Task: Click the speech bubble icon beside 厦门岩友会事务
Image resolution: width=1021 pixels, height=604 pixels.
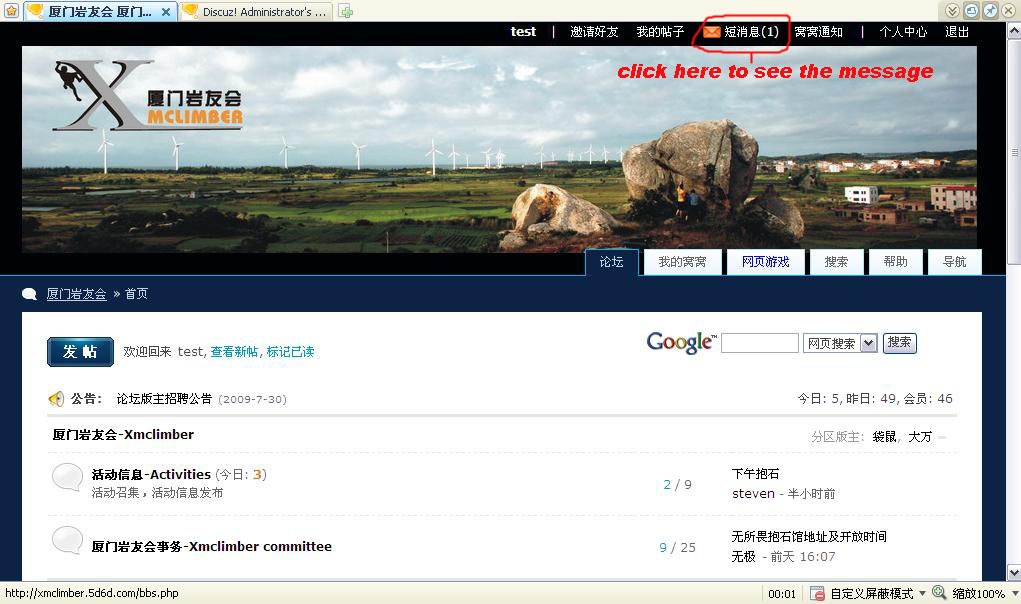Action: [x=67, y=541]
